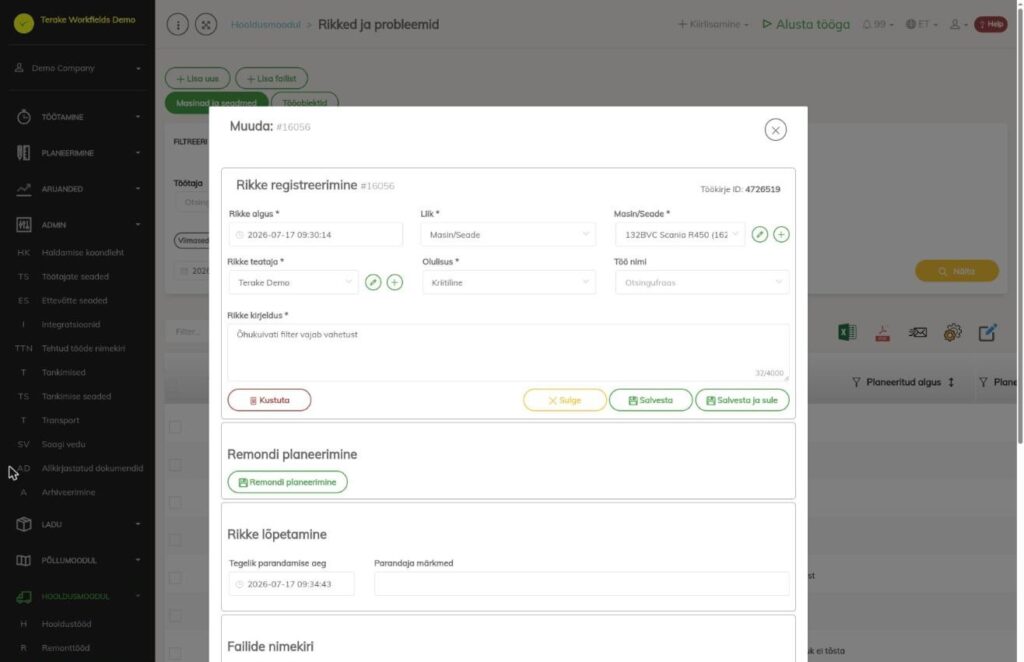Viewport: 1024px width, 662px height.
Task: Click the Remondi planeerimine button
Action: click(x=287, y=482)
